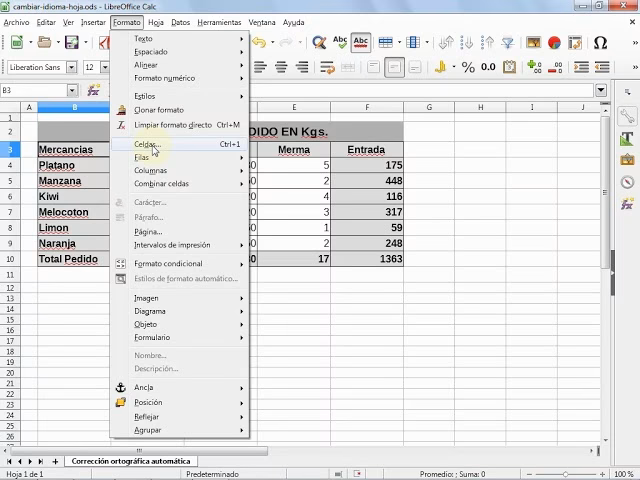Image resolution: width=640 pixels, height=480 pixels.
Task: Click the Find and Replace icon
Action: [319, 43]
